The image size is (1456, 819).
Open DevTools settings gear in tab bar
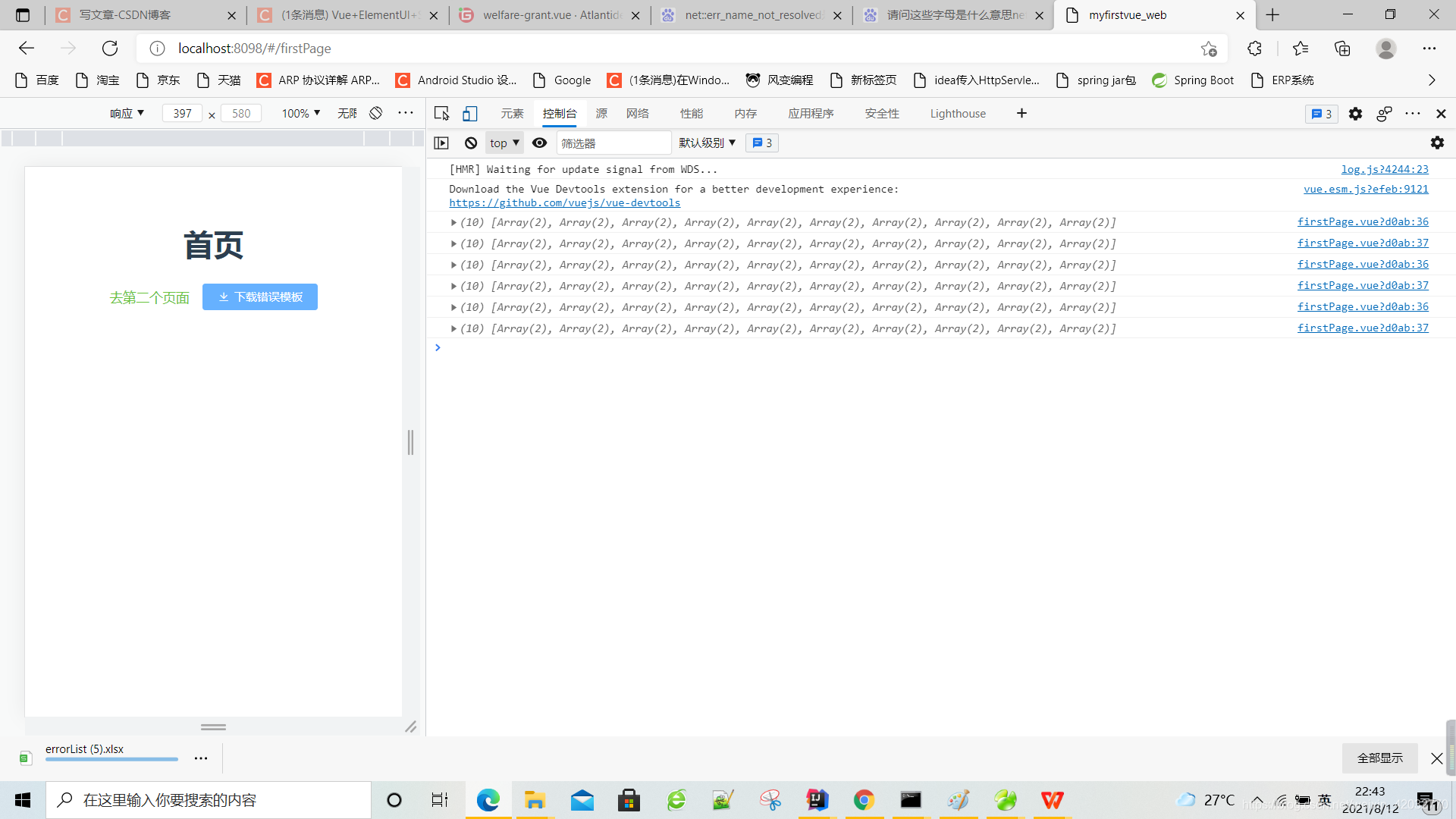(x=1355, y=113)
